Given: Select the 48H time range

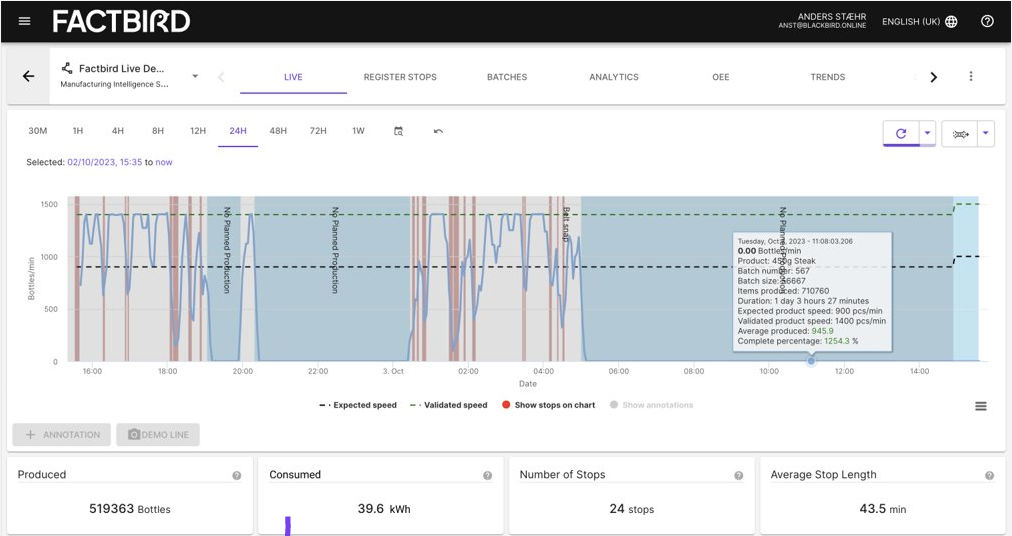Looking at the screenshot, I should 278,131.
